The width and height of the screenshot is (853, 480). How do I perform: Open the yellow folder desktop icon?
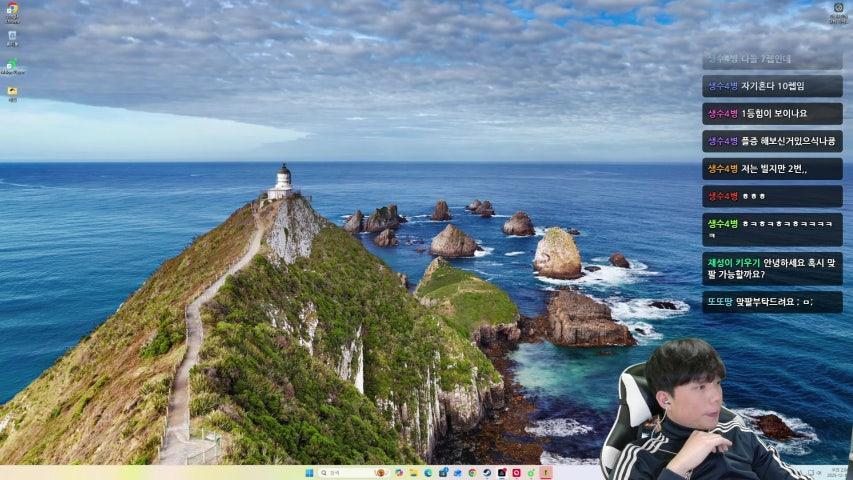tap(12, 93)
